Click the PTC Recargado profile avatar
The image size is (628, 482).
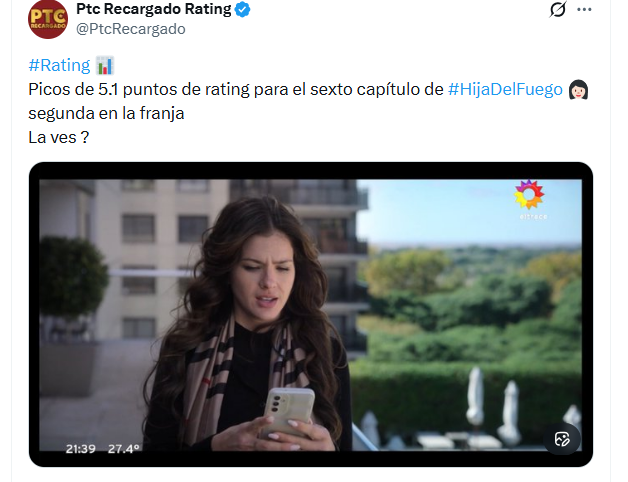coord(47,19)
